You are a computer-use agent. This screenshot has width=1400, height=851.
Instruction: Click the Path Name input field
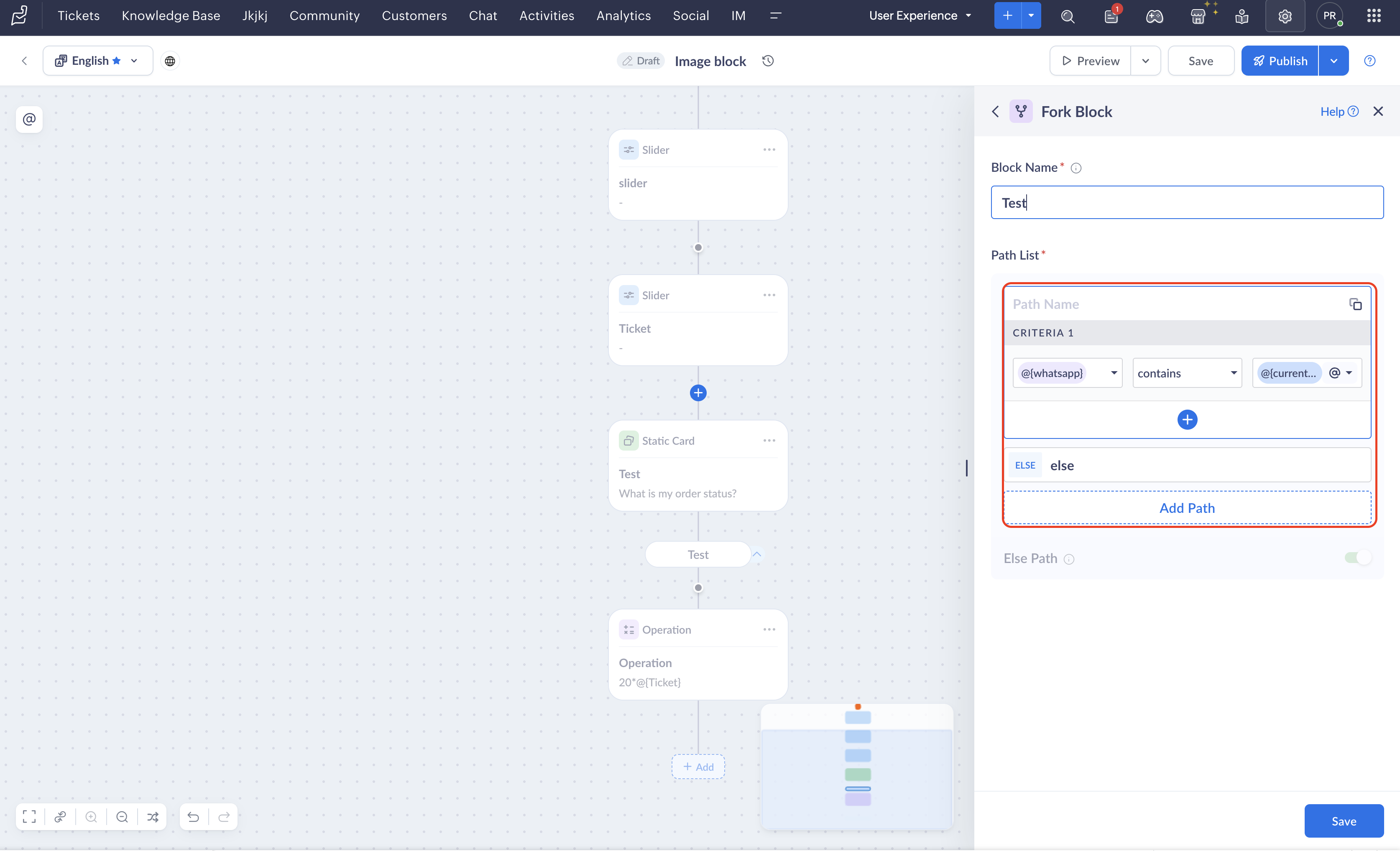click(1170, 304)
